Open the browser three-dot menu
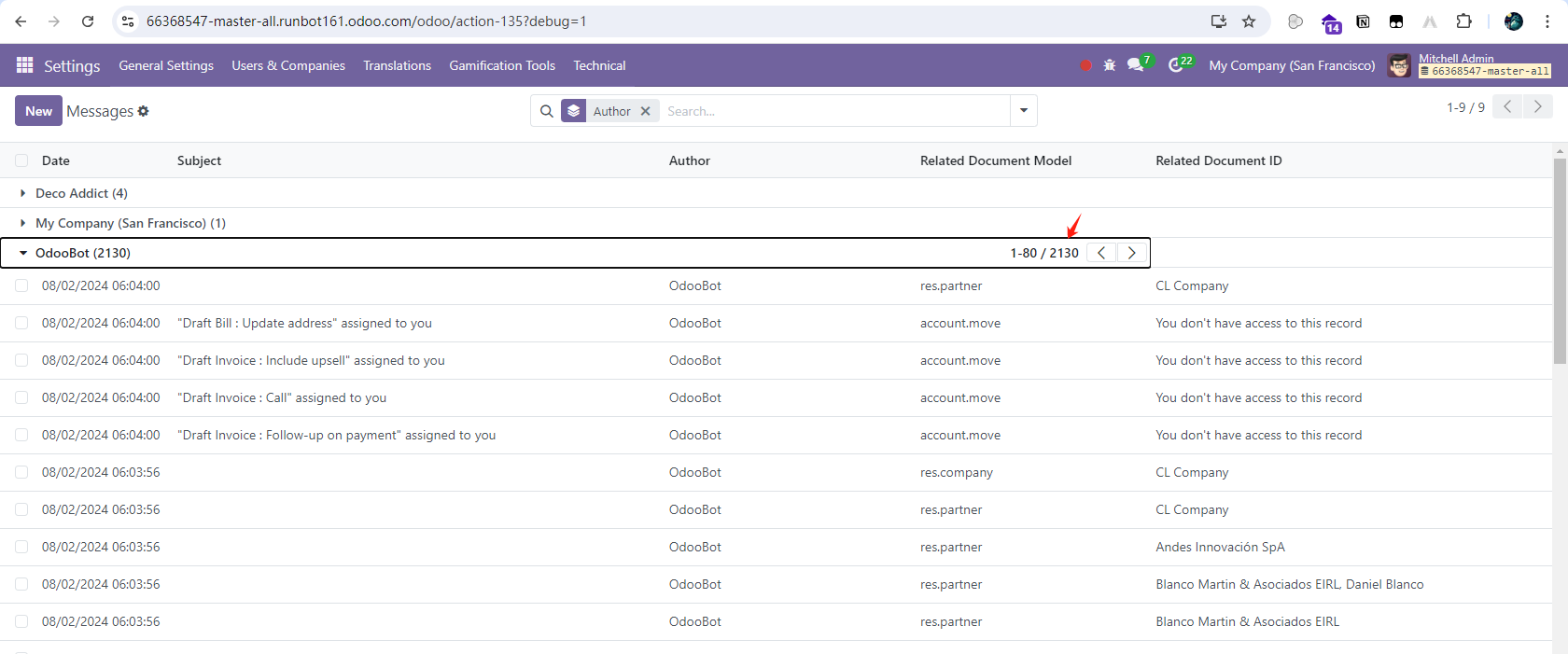The image size is (1568, 654). pyautogui.click(x=1547, y=21)
